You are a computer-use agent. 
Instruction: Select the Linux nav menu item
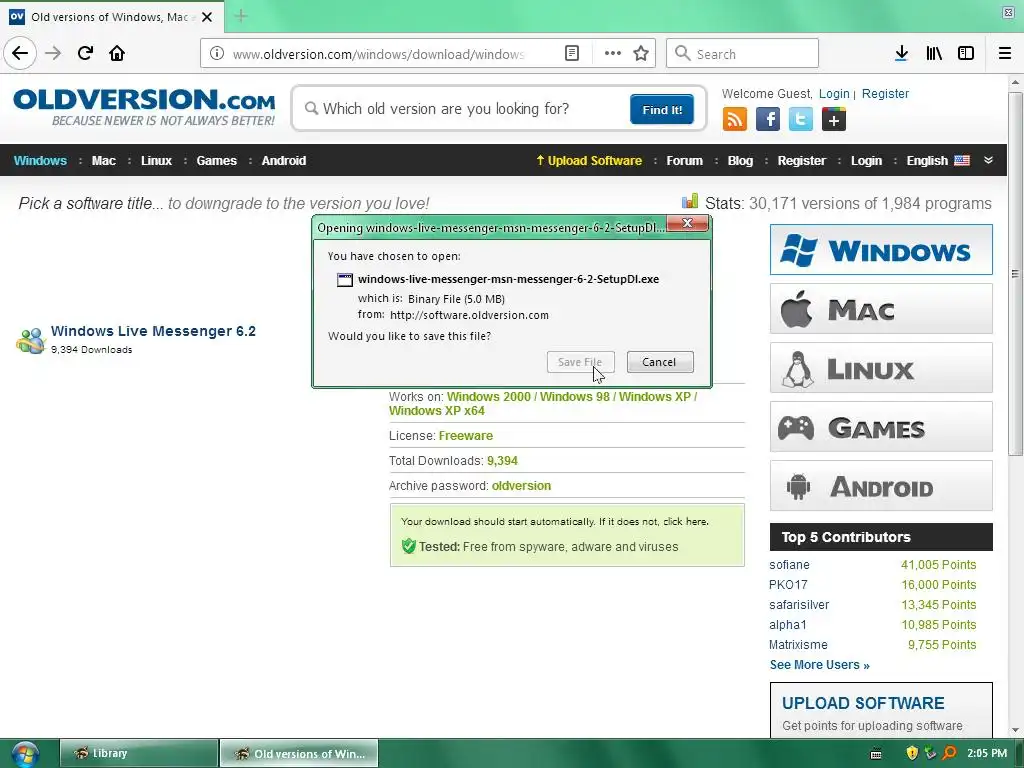156,161
